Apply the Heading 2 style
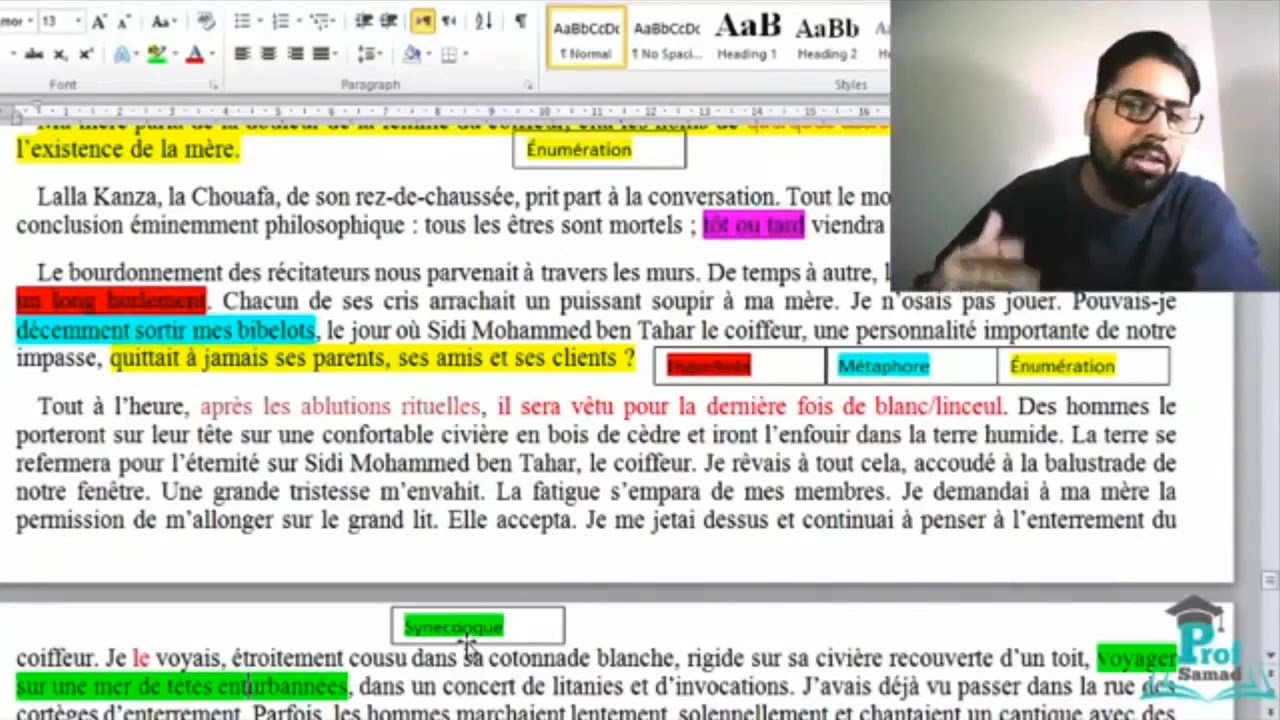The width and height of the screenshot is (1280, 720). pos(827,37)
